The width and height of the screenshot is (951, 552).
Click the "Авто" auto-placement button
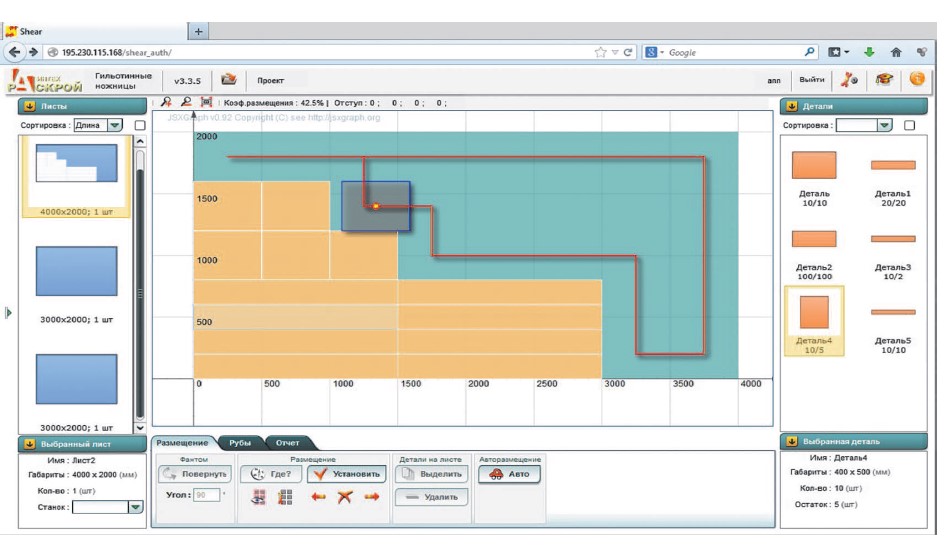(x=510, y=474)
